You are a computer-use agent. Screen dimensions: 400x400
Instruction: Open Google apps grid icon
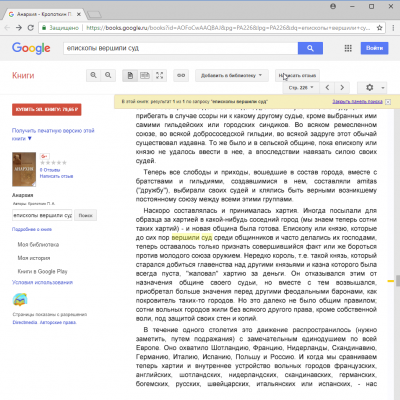pyautogui.click(x=348, y=48)
